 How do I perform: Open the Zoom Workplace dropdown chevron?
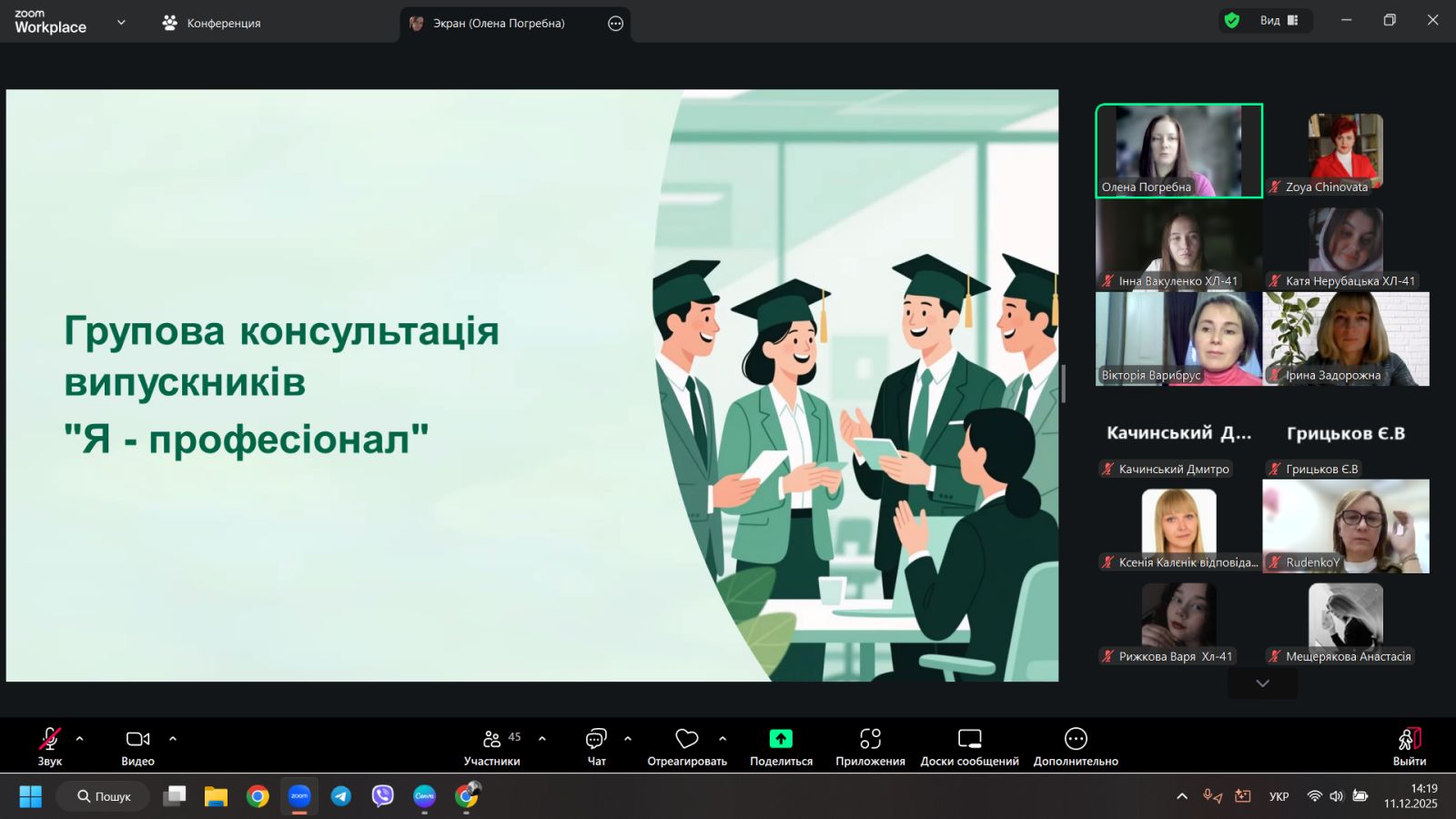[x=121, y=23]
